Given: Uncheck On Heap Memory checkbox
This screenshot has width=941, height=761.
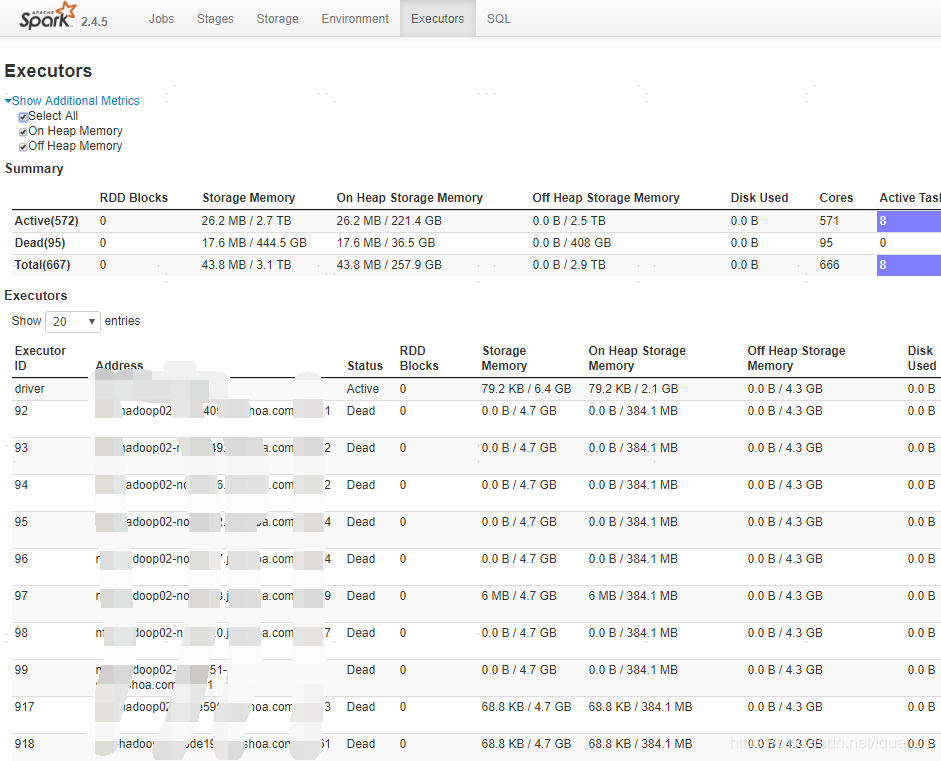Looking at the screenshot, I should (23, 132).
